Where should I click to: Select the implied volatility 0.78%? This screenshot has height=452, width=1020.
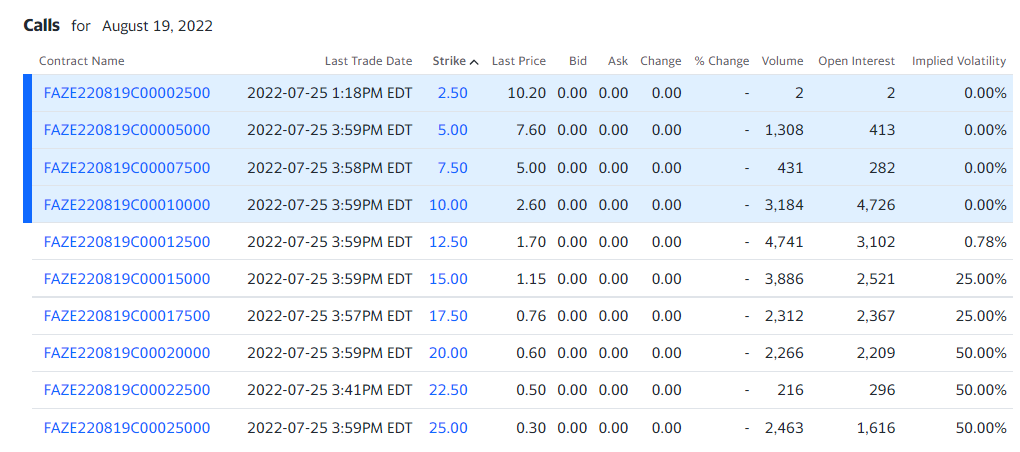[x=986, y=242]
